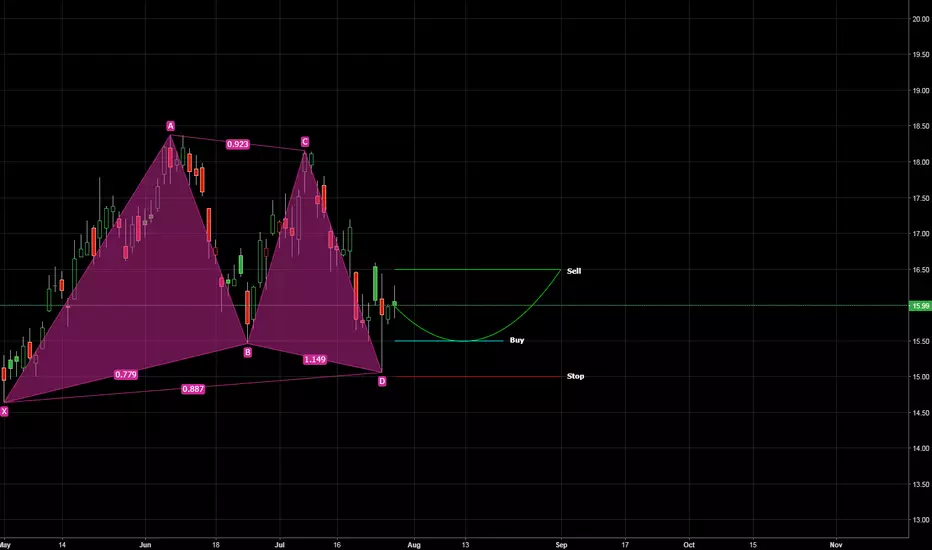Click the 0.923 ratio label
932x550 pixels.
coord(238,144)
